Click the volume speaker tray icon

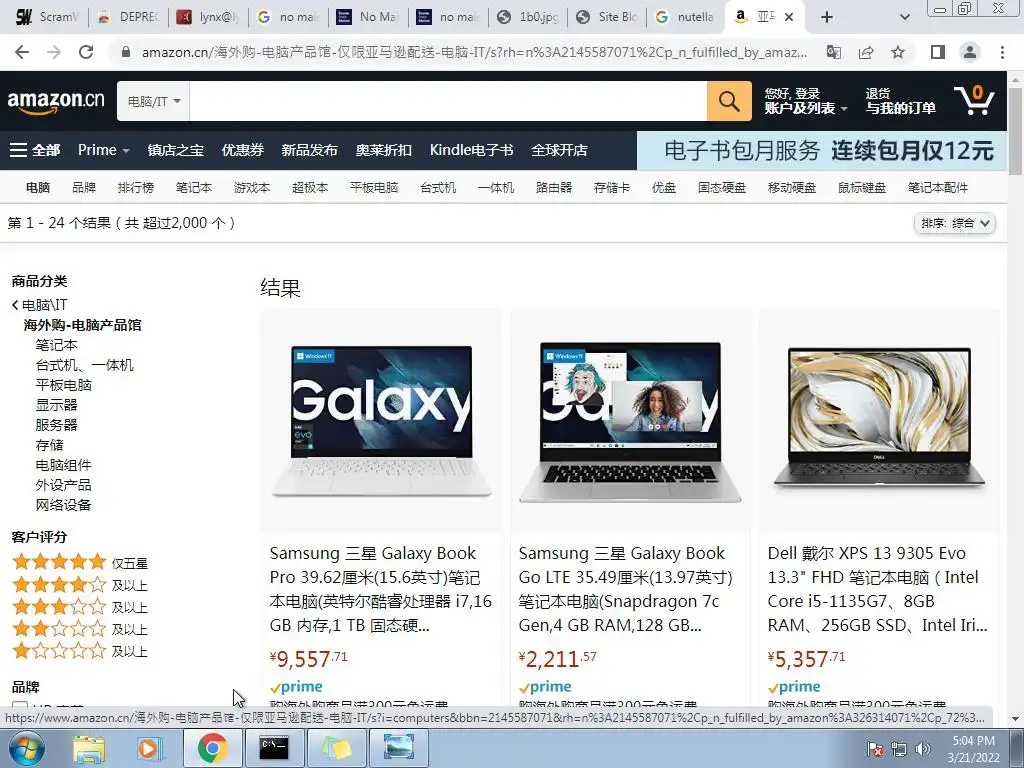(923, 749)
